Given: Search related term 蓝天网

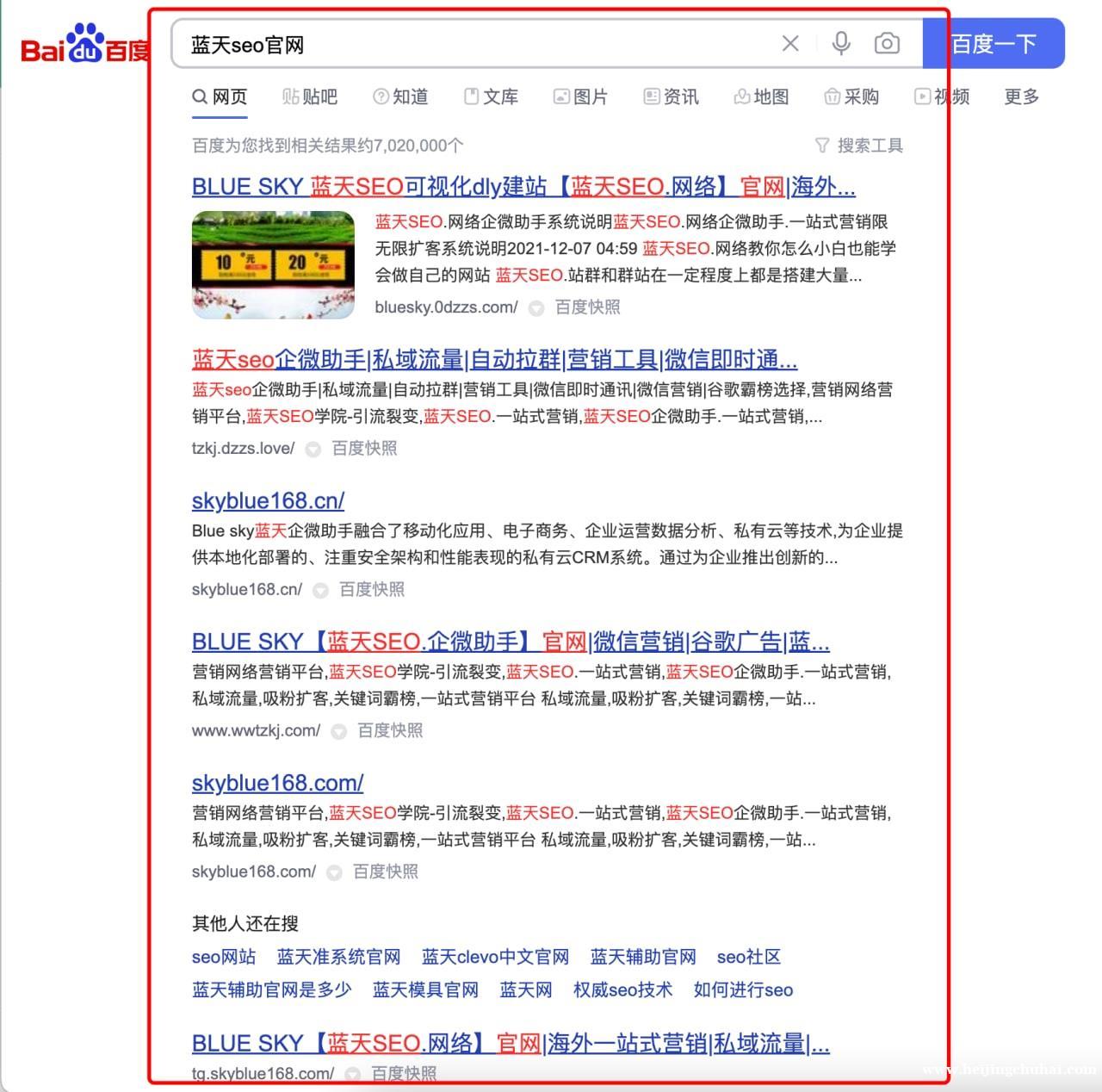Looking at the screenshot, I should pyautogui.click(x=525, y=990).
